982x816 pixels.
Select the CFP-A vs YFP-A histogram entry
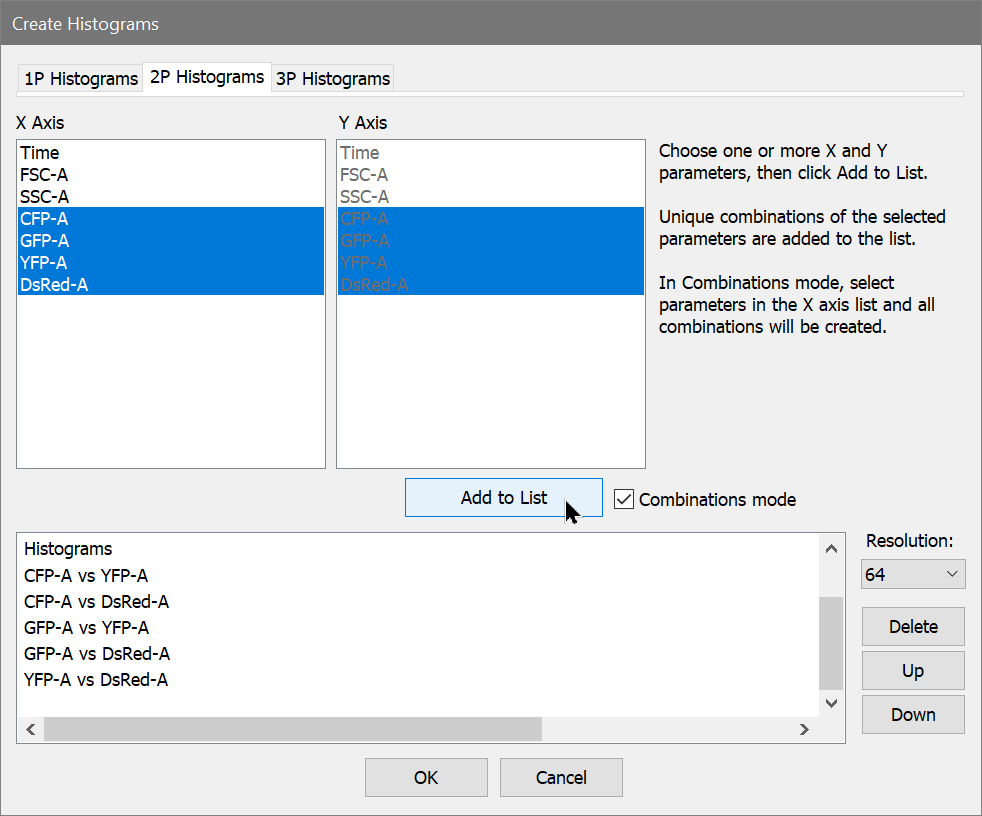[86, 576]
